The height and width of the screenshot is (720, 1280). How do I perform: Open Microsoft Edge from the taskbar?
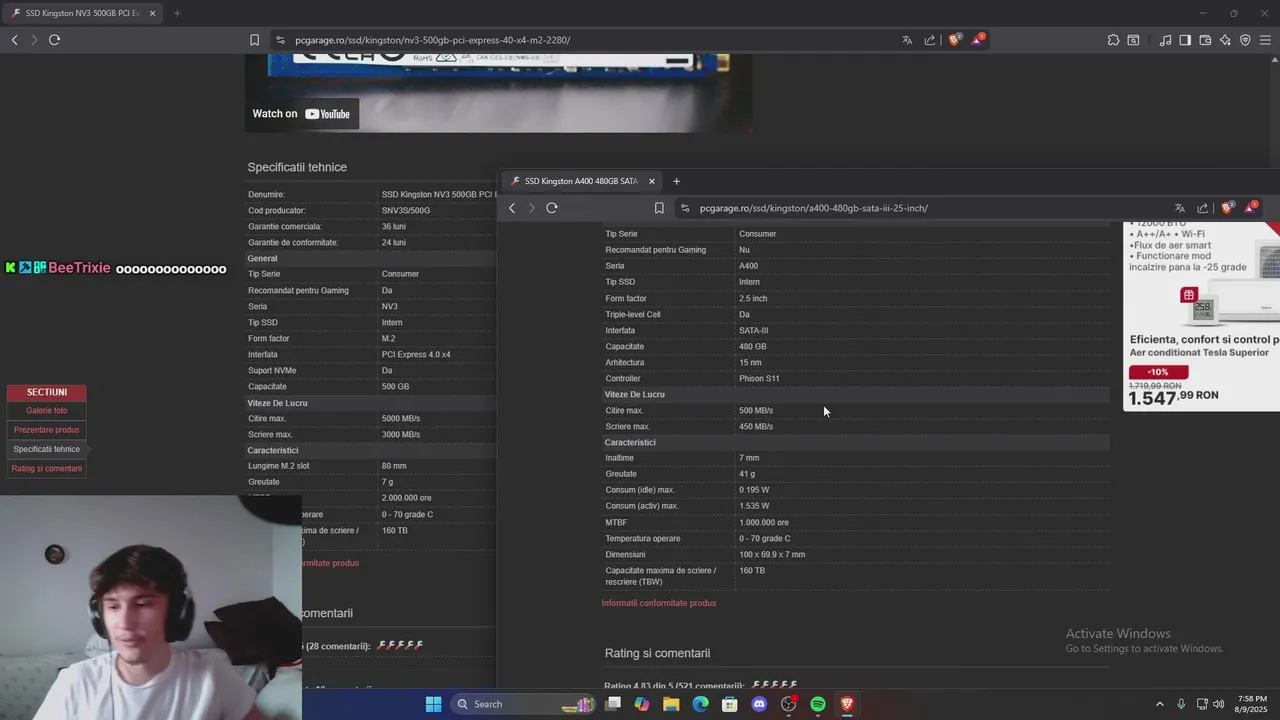coord(700,704)
